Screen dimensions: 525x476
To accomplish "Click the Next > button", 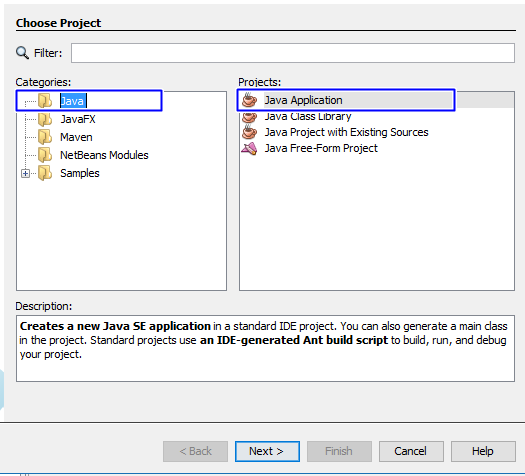I will [x=267, y=451].
